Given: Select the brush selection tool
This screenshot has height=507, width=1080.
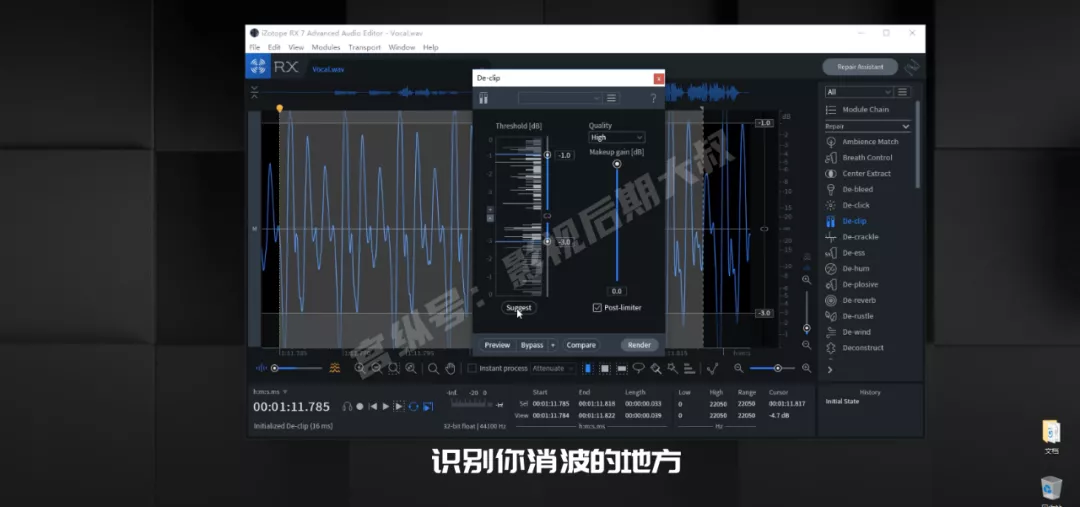Looking at the screenshot, I should (656, 369).
